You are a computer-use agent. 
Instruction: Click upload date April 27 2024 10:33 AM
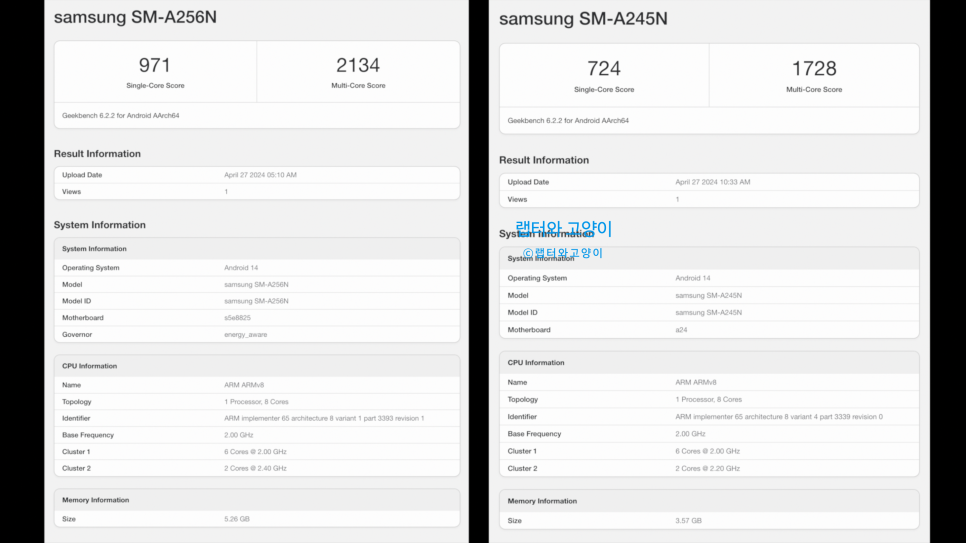tap(713, 182)
